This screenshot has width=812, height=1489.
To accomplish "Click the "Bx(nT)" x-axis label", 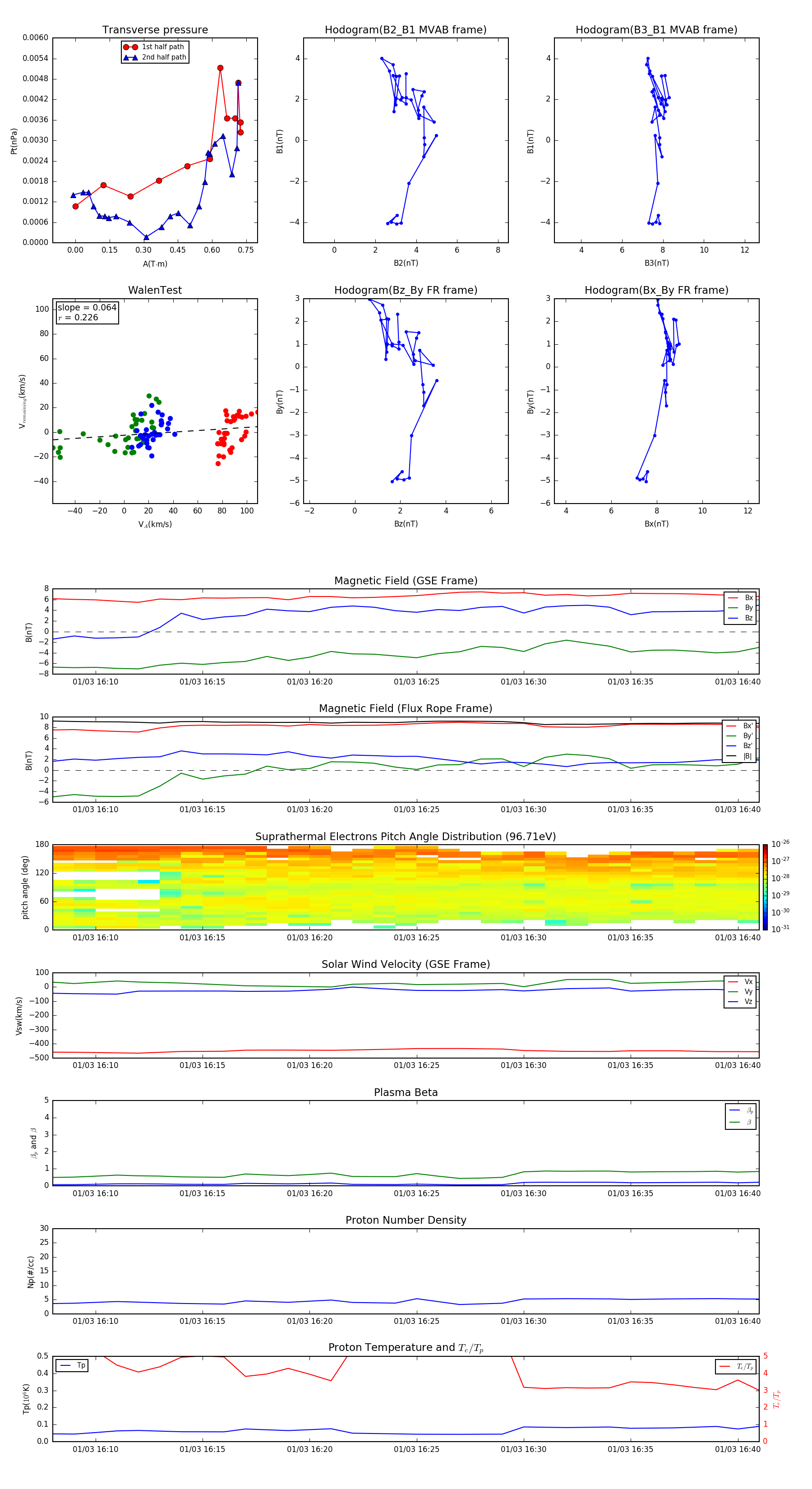I will (x=656, y=524).
